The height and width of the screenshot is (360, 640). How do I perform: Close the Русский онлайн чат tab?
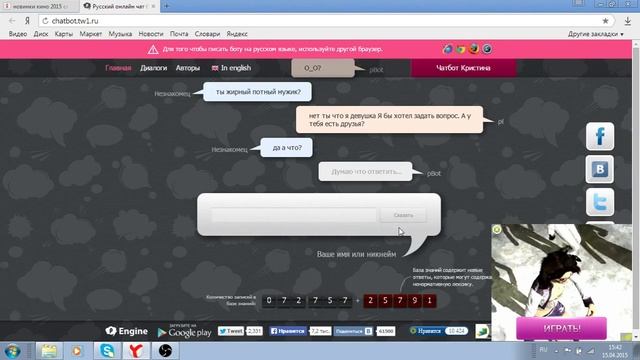(x=153, y=6)
